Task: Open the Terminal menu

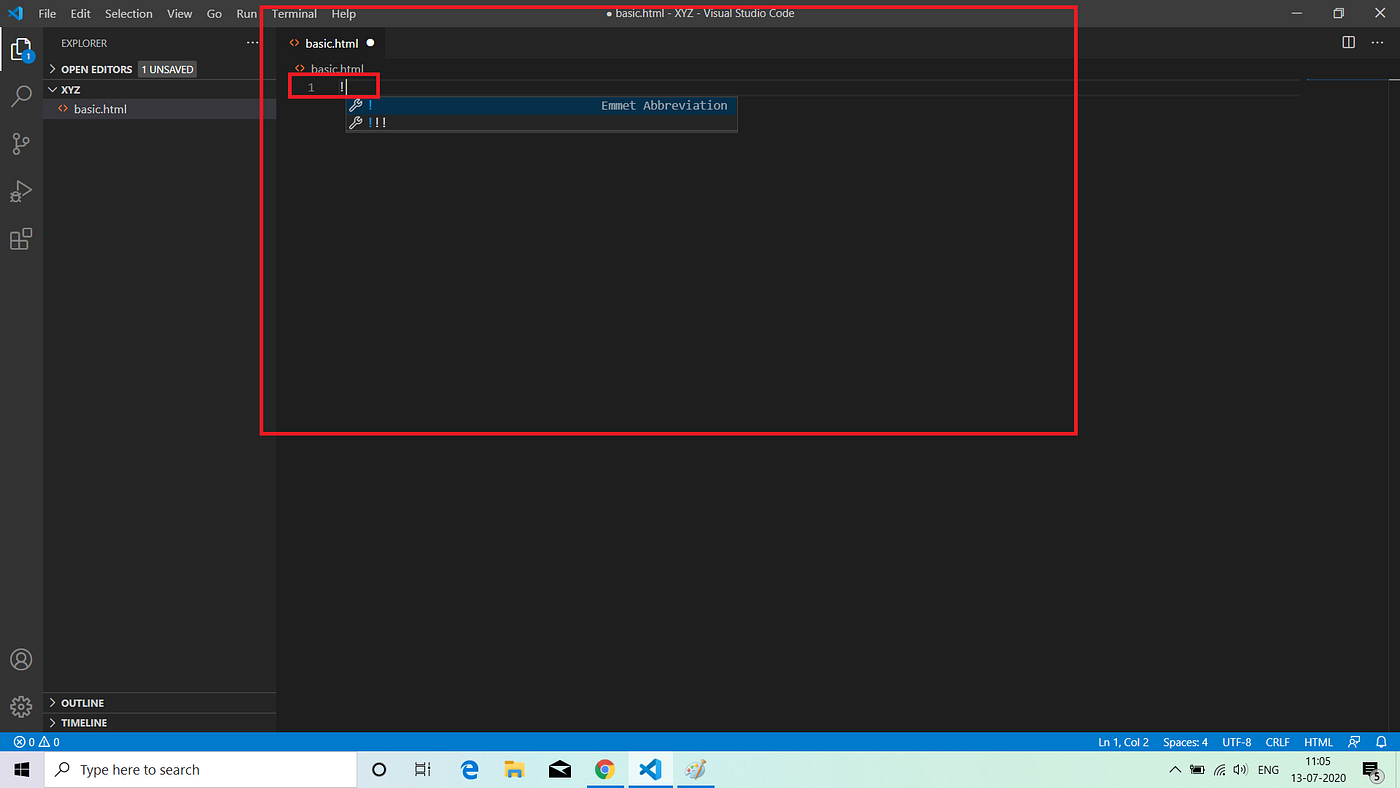Action: [x=294, y=13]
